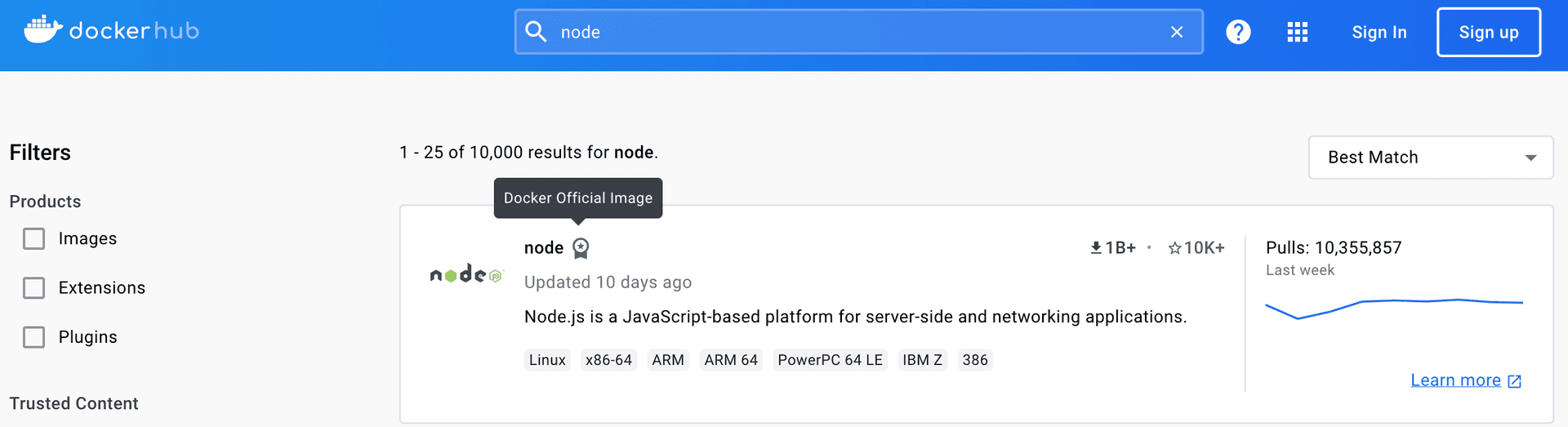Check the Extensions filter checkbox
The image size is (1568, 427).
click(33, 287)
